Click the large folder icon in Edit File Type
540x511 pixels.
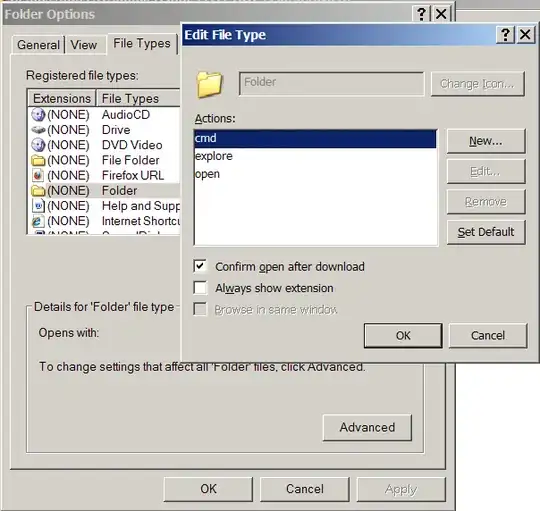pyautogui.click(x=209, y=84)
